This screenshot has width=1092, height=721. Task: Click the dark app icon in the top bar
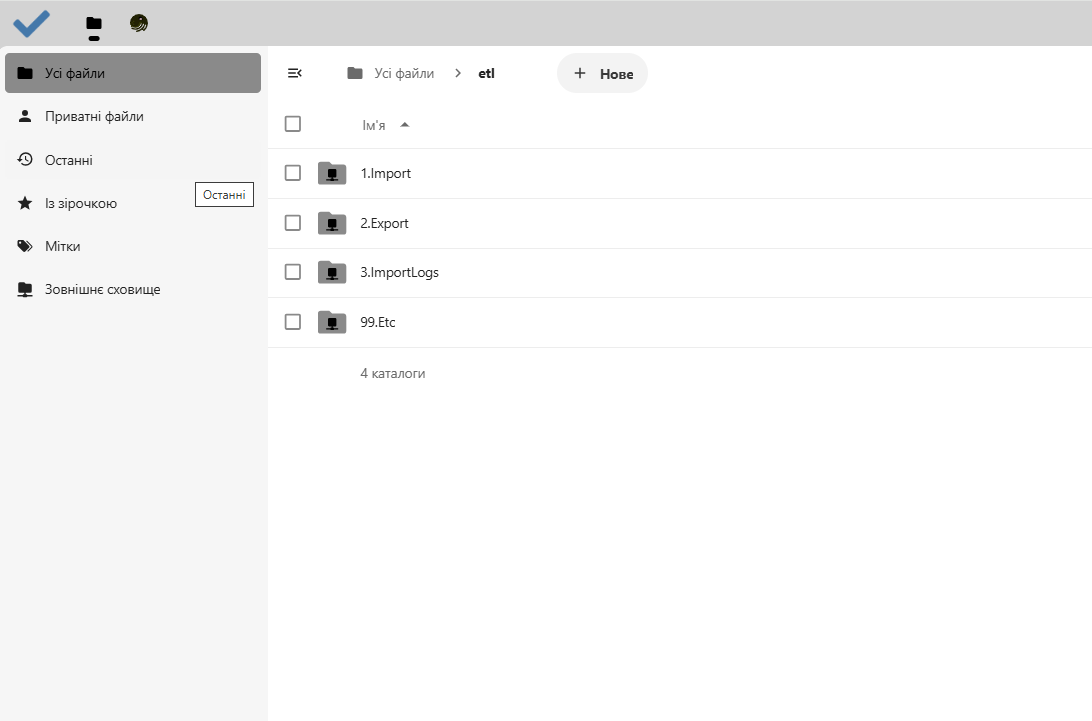coord(139,24)
